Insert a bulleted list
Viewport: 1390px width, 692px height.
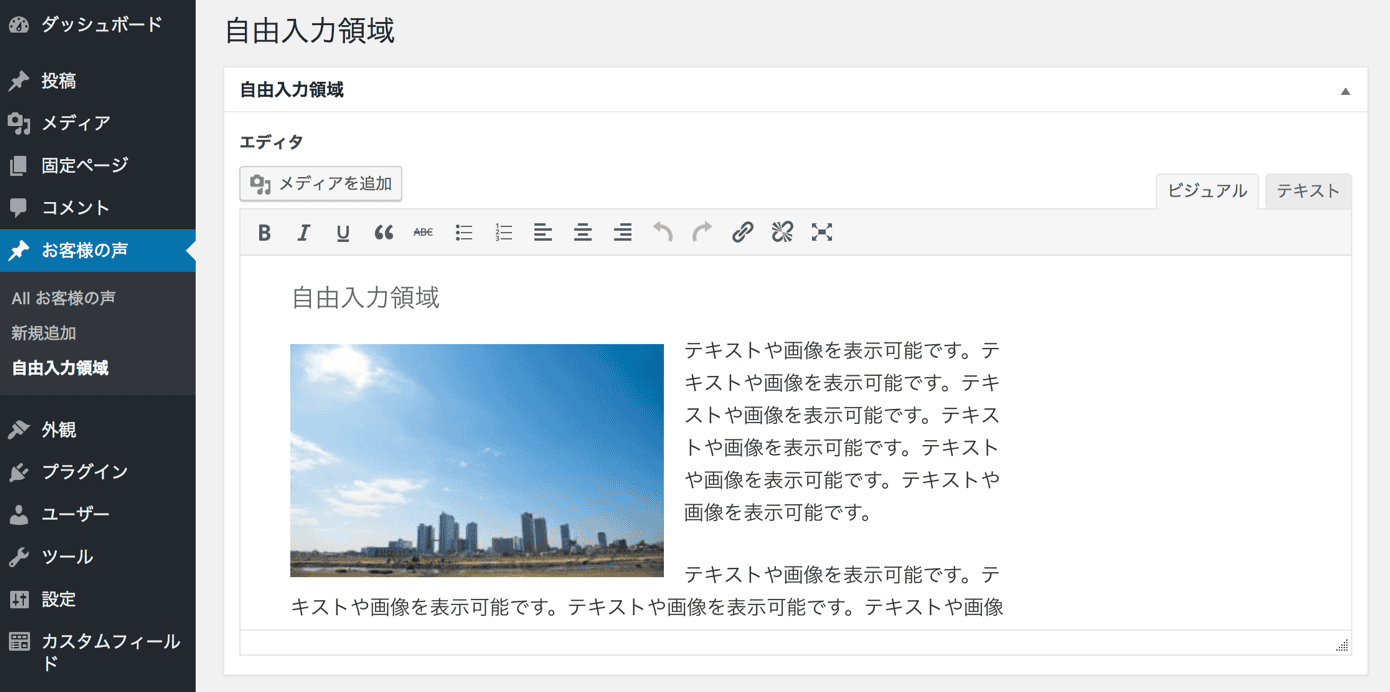click(x=463, y=233)
